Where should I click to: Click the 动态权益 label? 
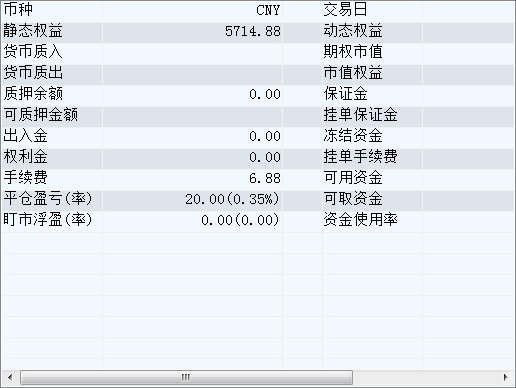353,31
